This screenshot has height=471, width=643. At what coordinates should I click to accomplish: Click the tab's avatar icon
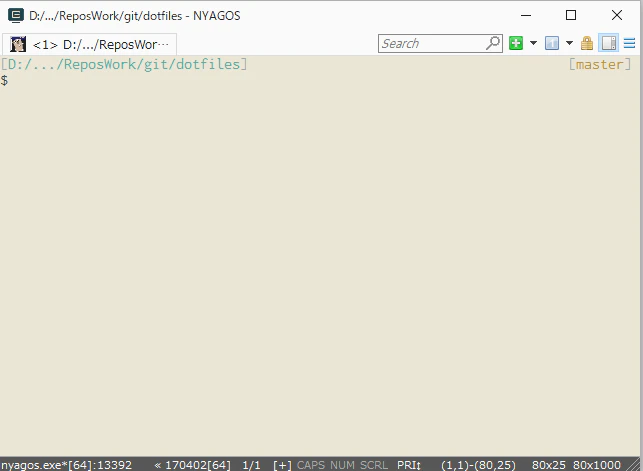[18, 44]
